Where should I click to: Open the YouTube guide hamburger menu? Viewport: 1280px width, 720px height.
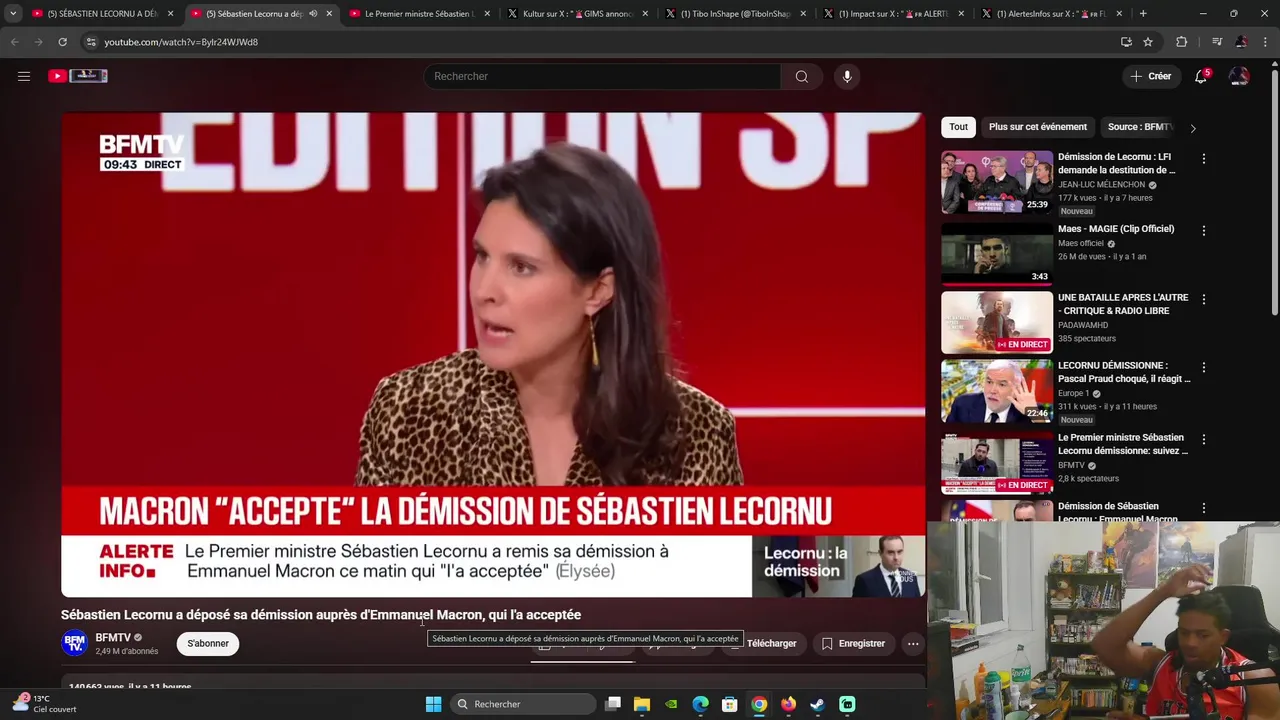click(24, 76)
